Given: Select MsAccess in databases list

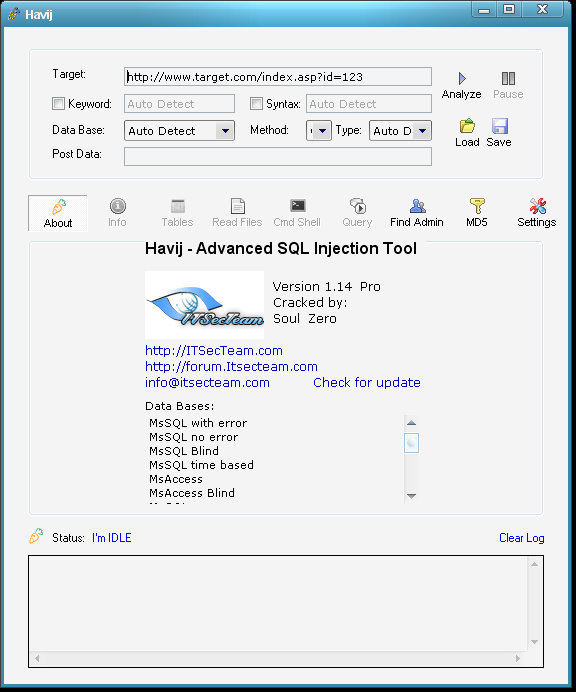Looking at the screenshot, I should [176, 479].
